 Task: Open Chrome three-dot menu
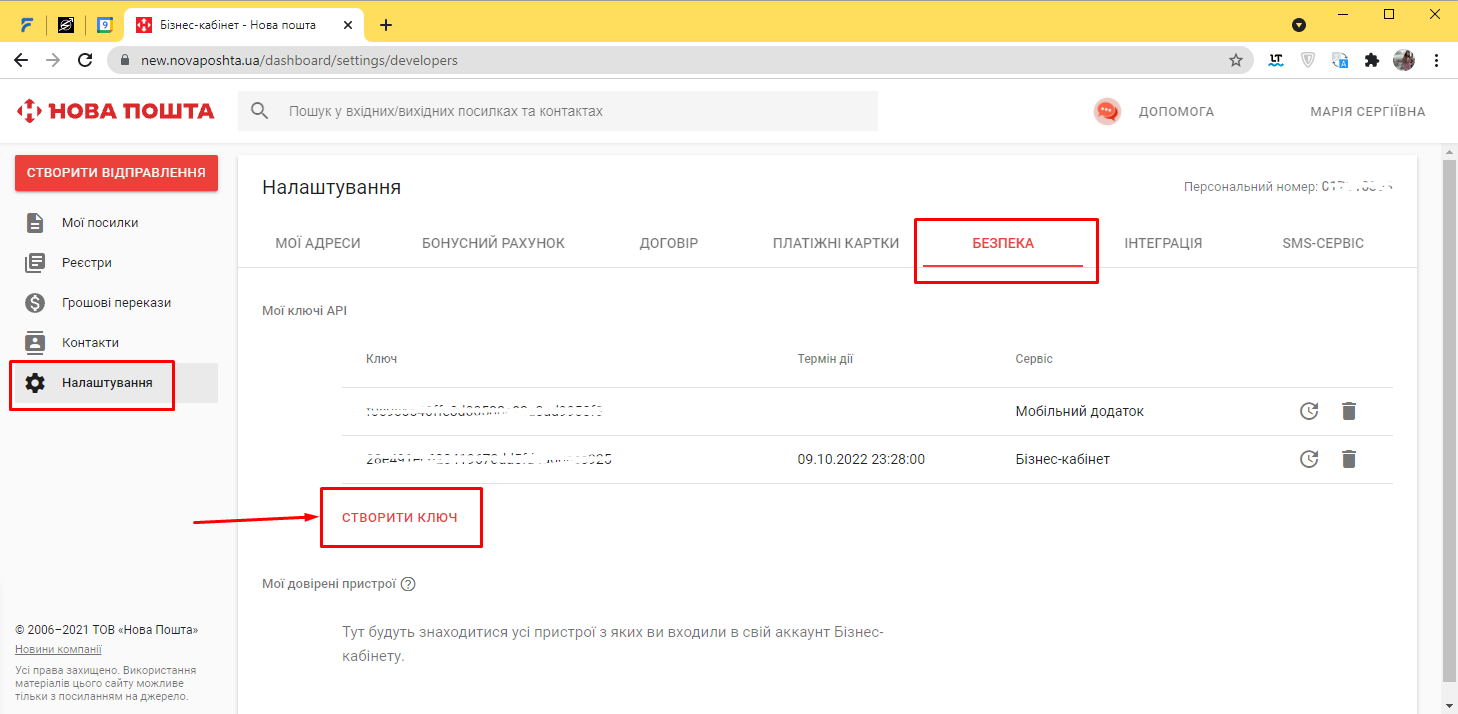click(x=1436, y=60)
